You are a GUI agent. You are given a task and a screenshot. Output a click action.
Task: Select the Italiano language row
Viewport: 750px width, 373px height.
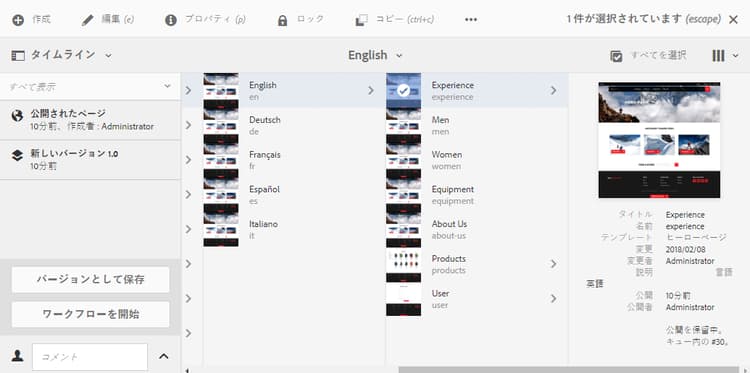(294, 229)
